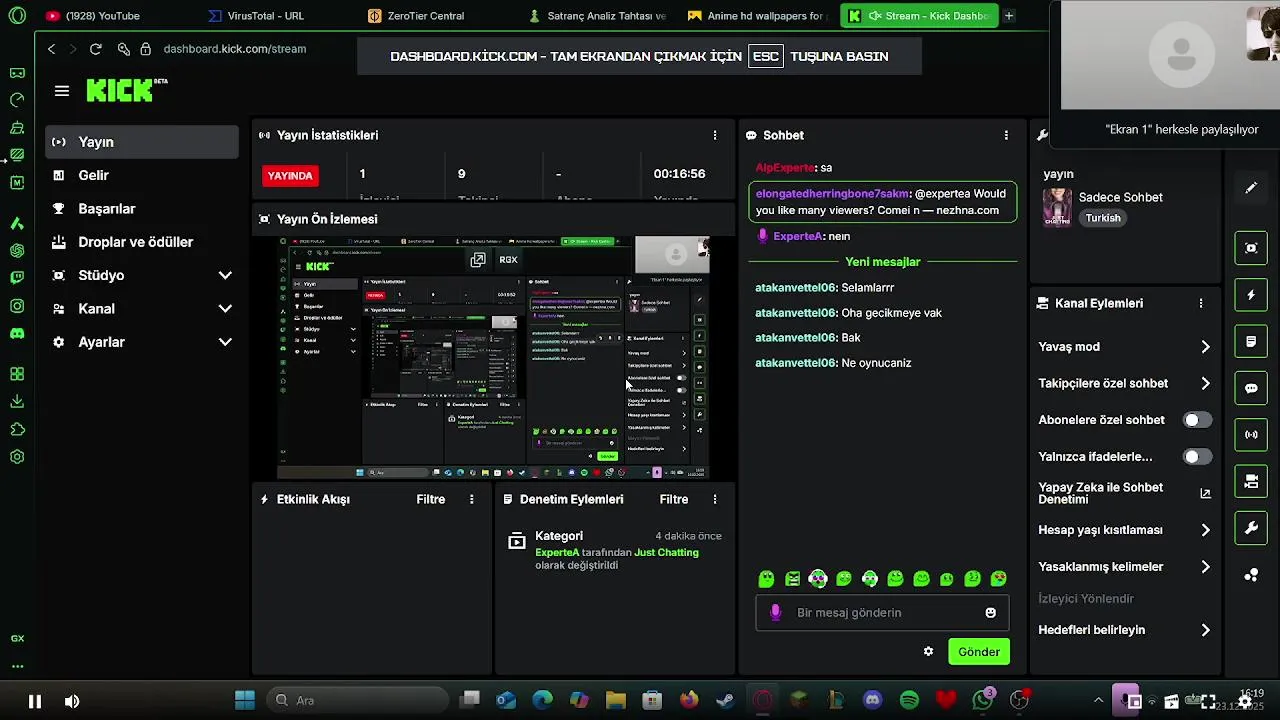1280x720 pixels.
Task: Click the browser address bar URL
Action: point(235,49)
